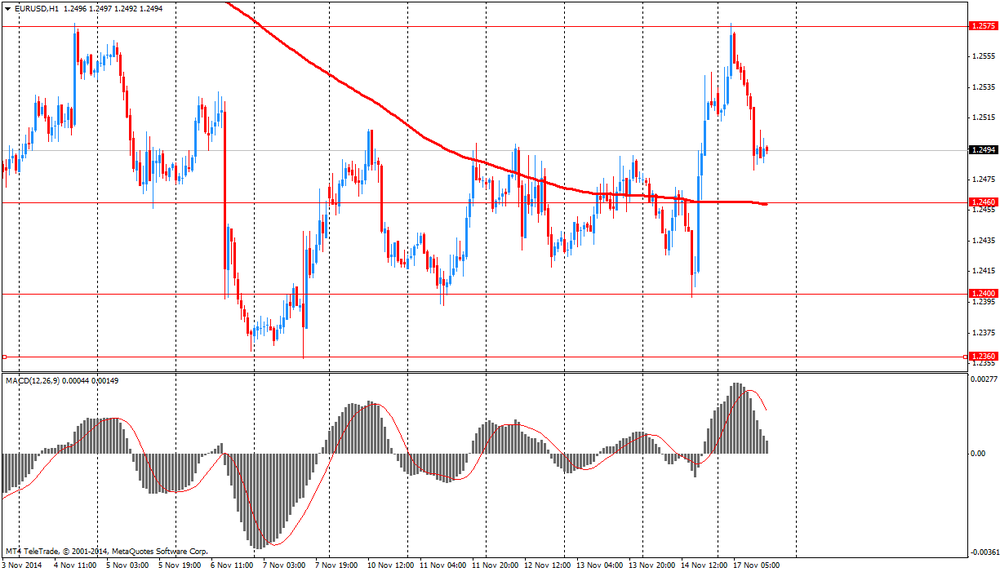Select the 1.2415 price scale value
The height and width of the screenshot is (572, 1000).
click(x=983, y=271)
